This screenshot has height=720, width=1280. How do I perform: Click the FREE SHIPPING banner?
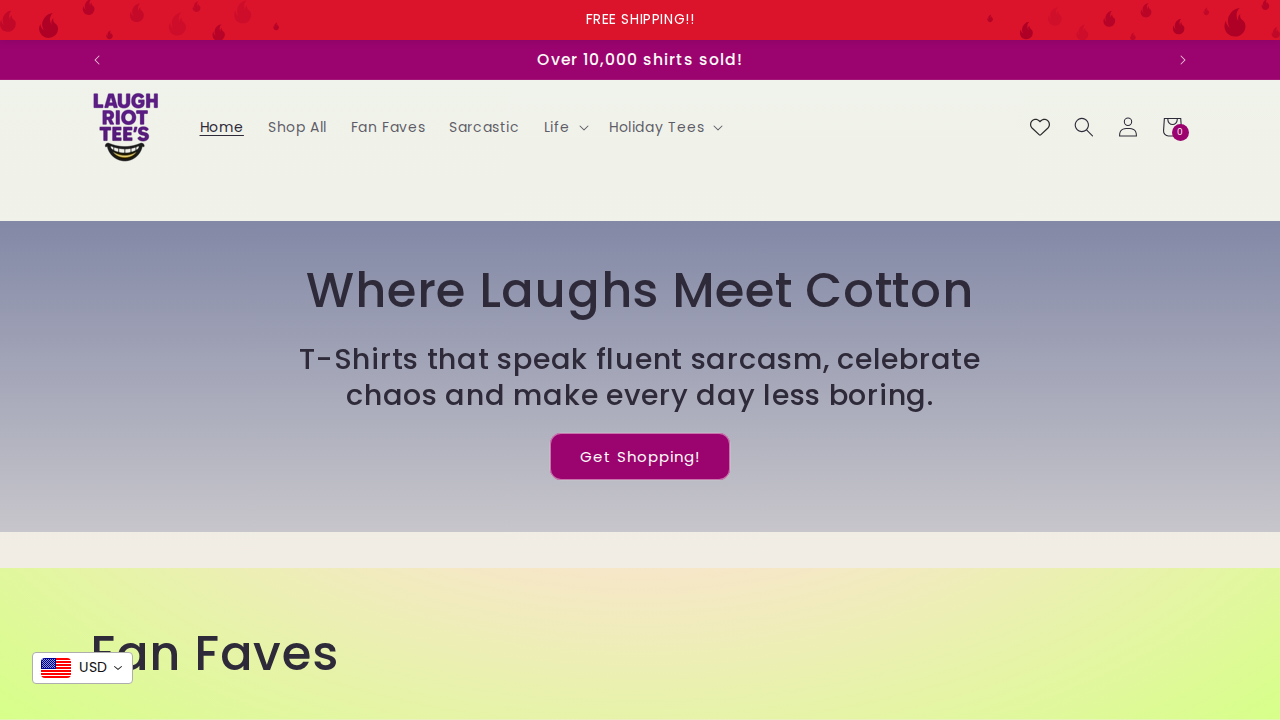640,18
